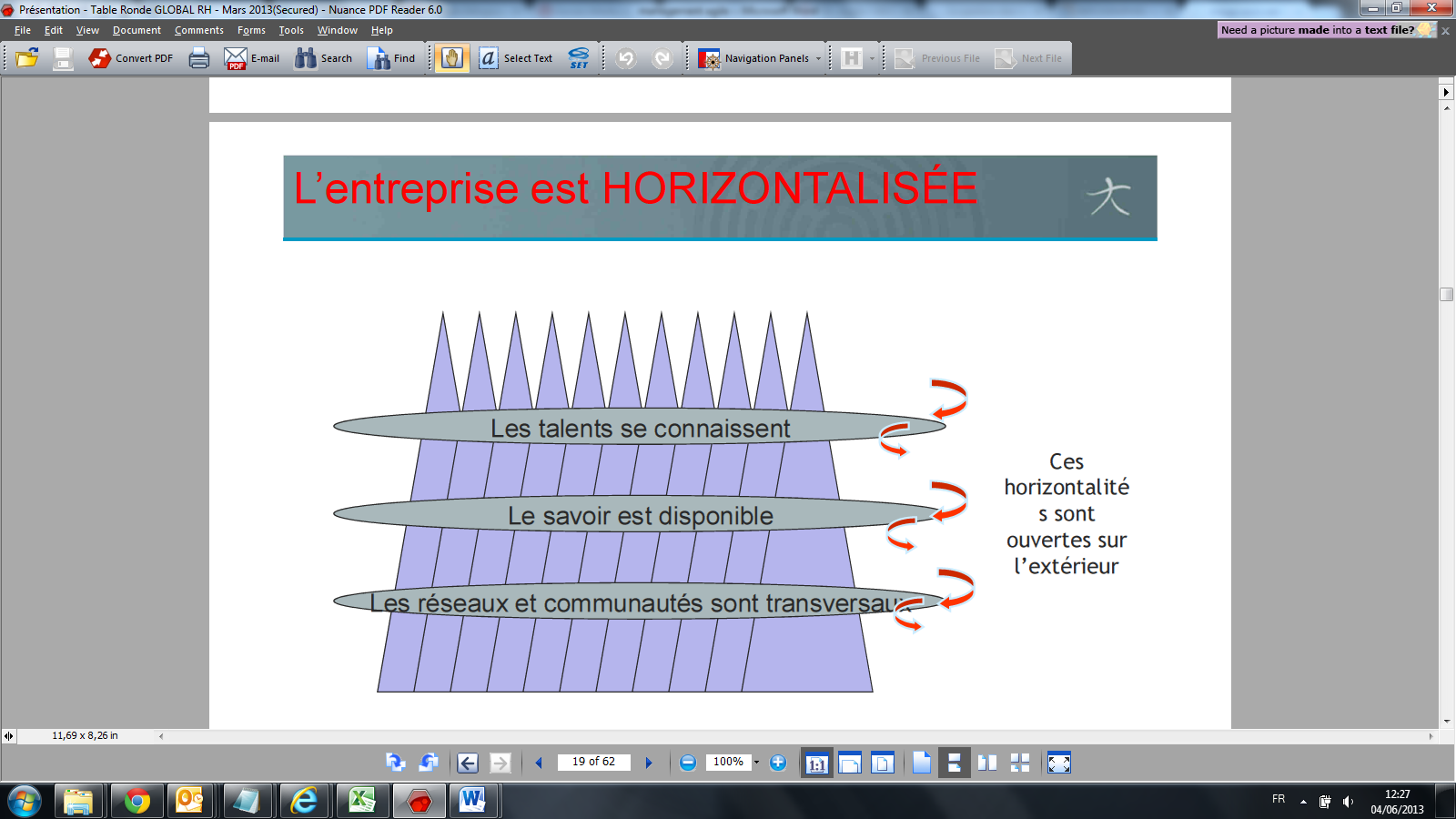The height and width of the screenshot is (819, 1456).
Task: Rotate page clockwise icon
Action: point(395,763)
